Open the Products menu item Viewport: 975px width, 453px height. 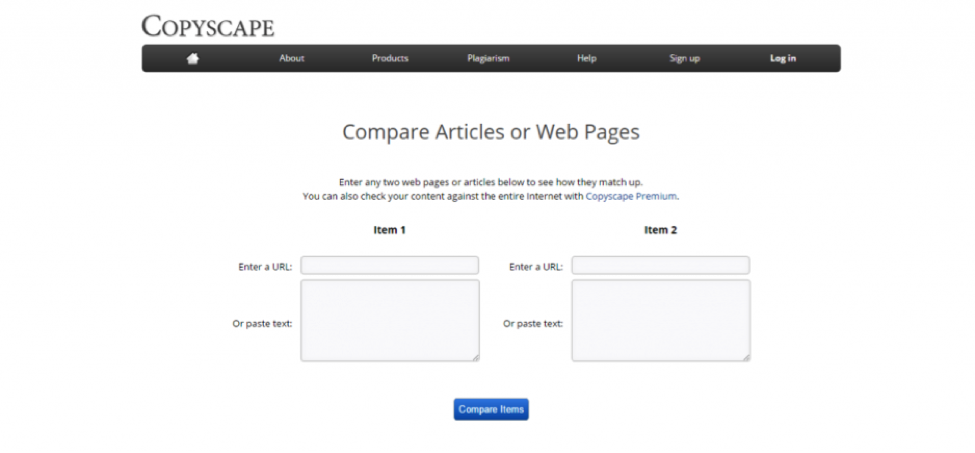tap(390, 58)
